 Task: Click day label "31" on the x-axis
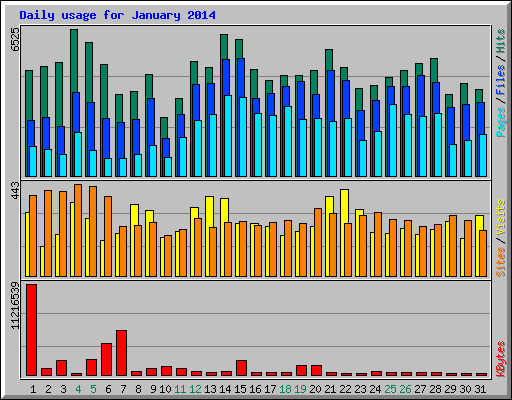pyautogui.click(x=480, y=389)
